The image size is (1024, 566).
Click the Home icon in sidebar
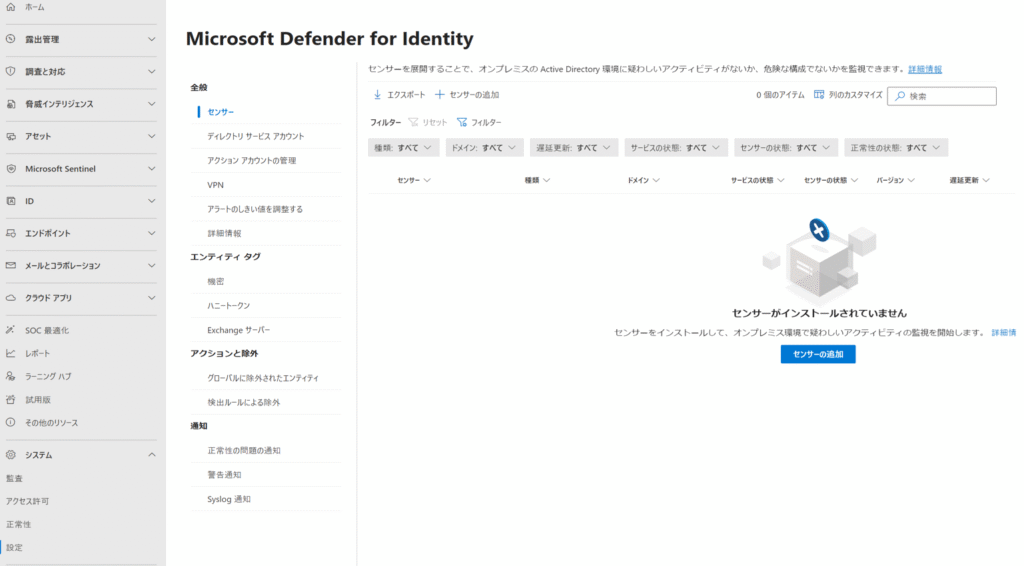coord(10,7)
